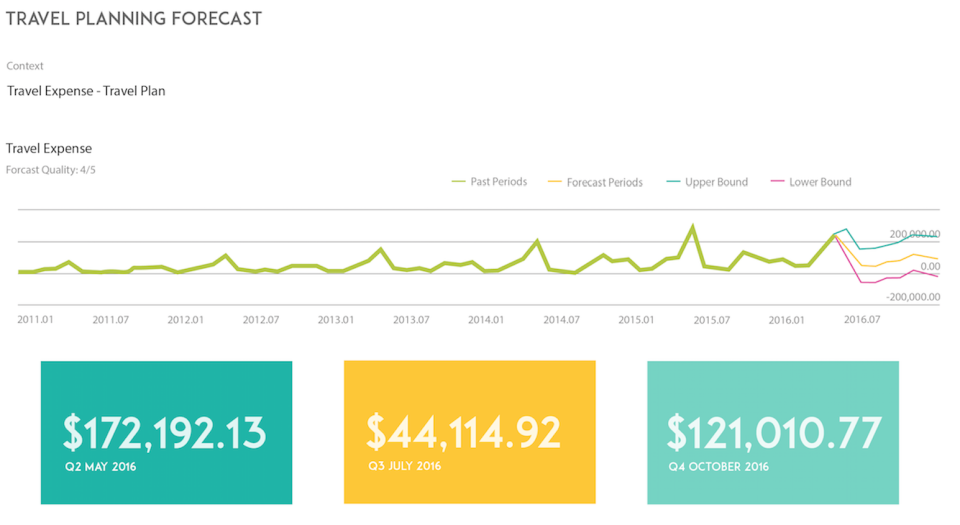Viewport: 960px width, 525px height.
Task: Toggle the Past Periods legend entry
Action: click(497, 182)
